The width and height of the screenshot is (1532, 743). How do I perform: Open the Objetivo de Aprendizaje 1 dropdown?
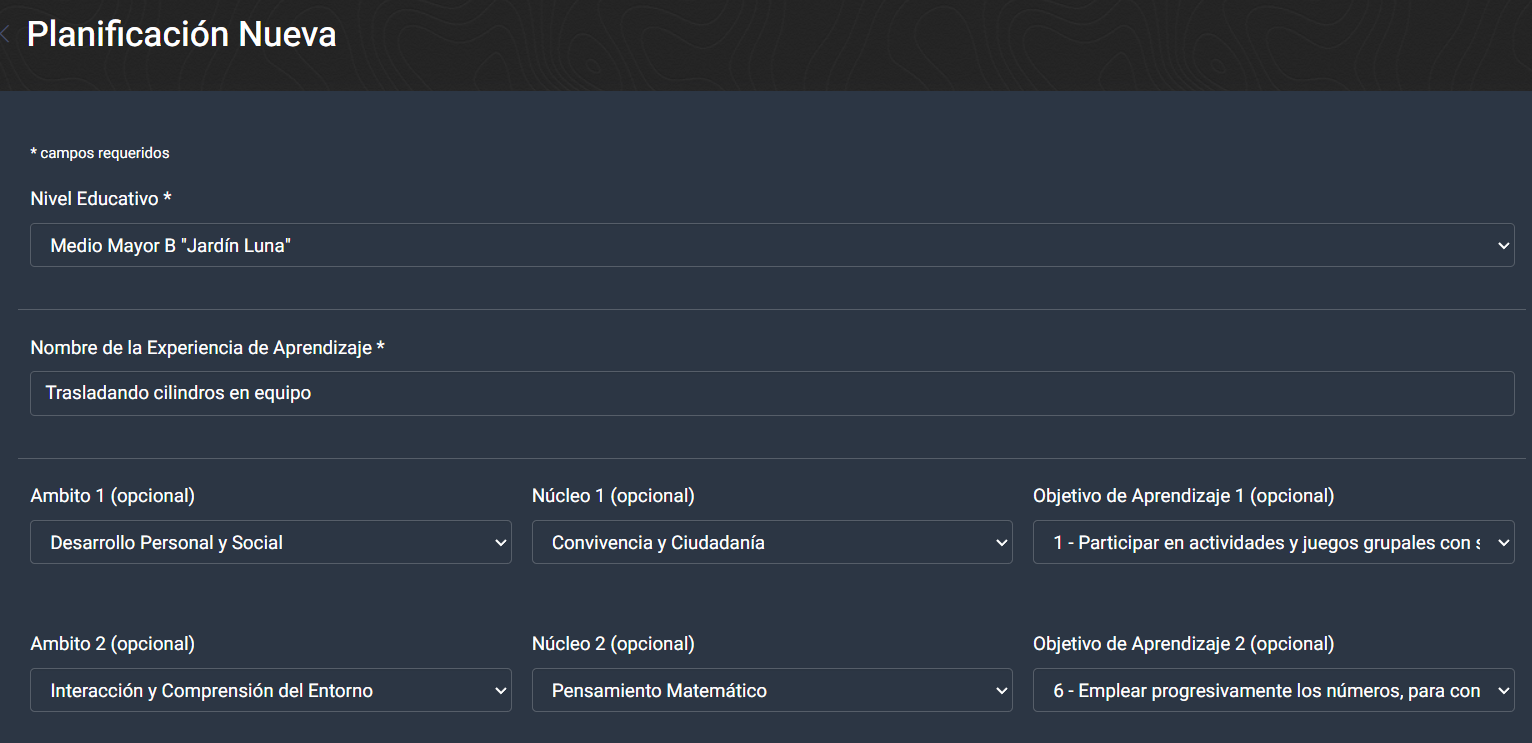(x=1272, y=542)
